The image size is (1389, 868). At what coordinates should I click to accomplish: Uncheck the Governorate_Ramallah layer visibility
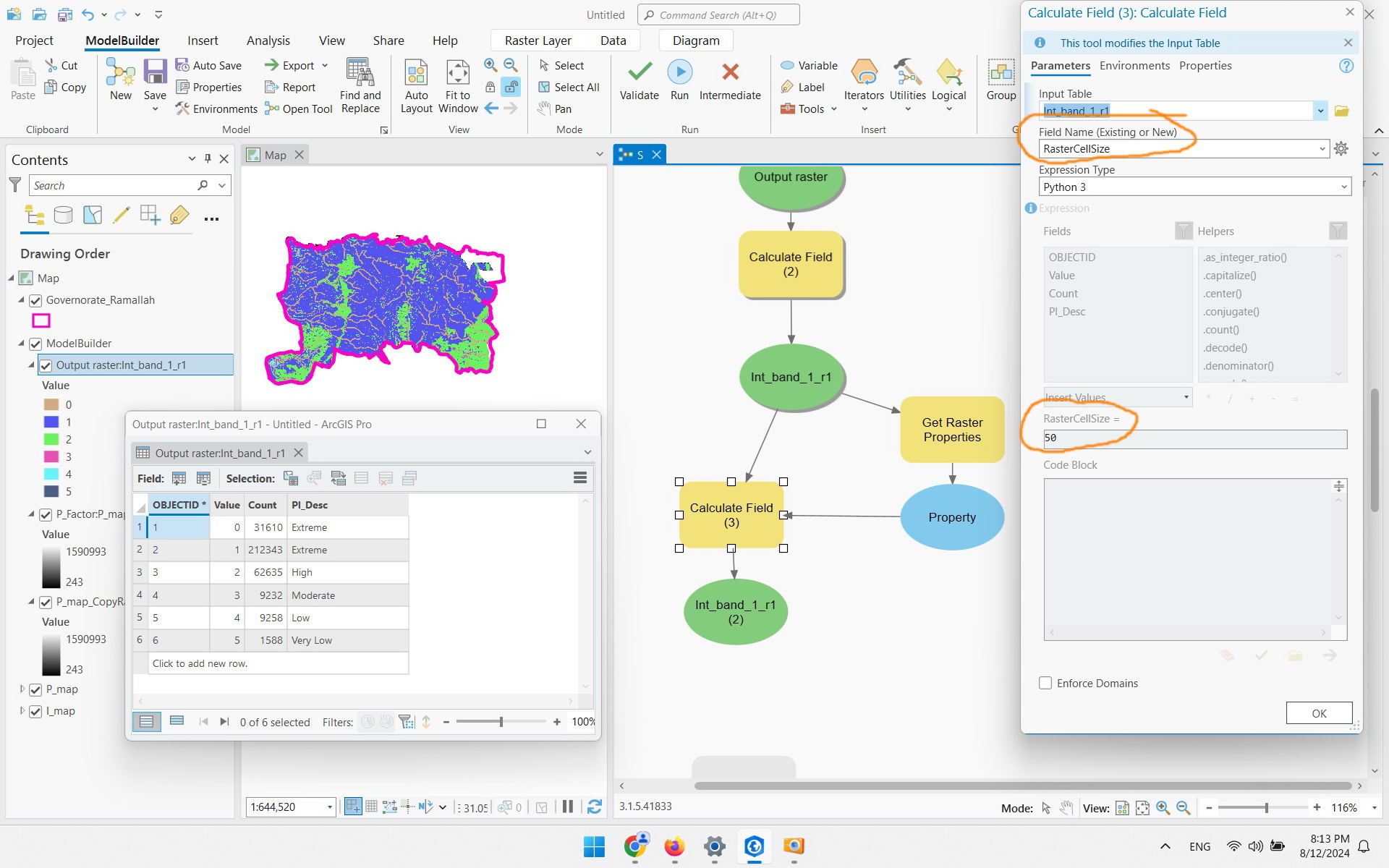click(x=35, y=300)
